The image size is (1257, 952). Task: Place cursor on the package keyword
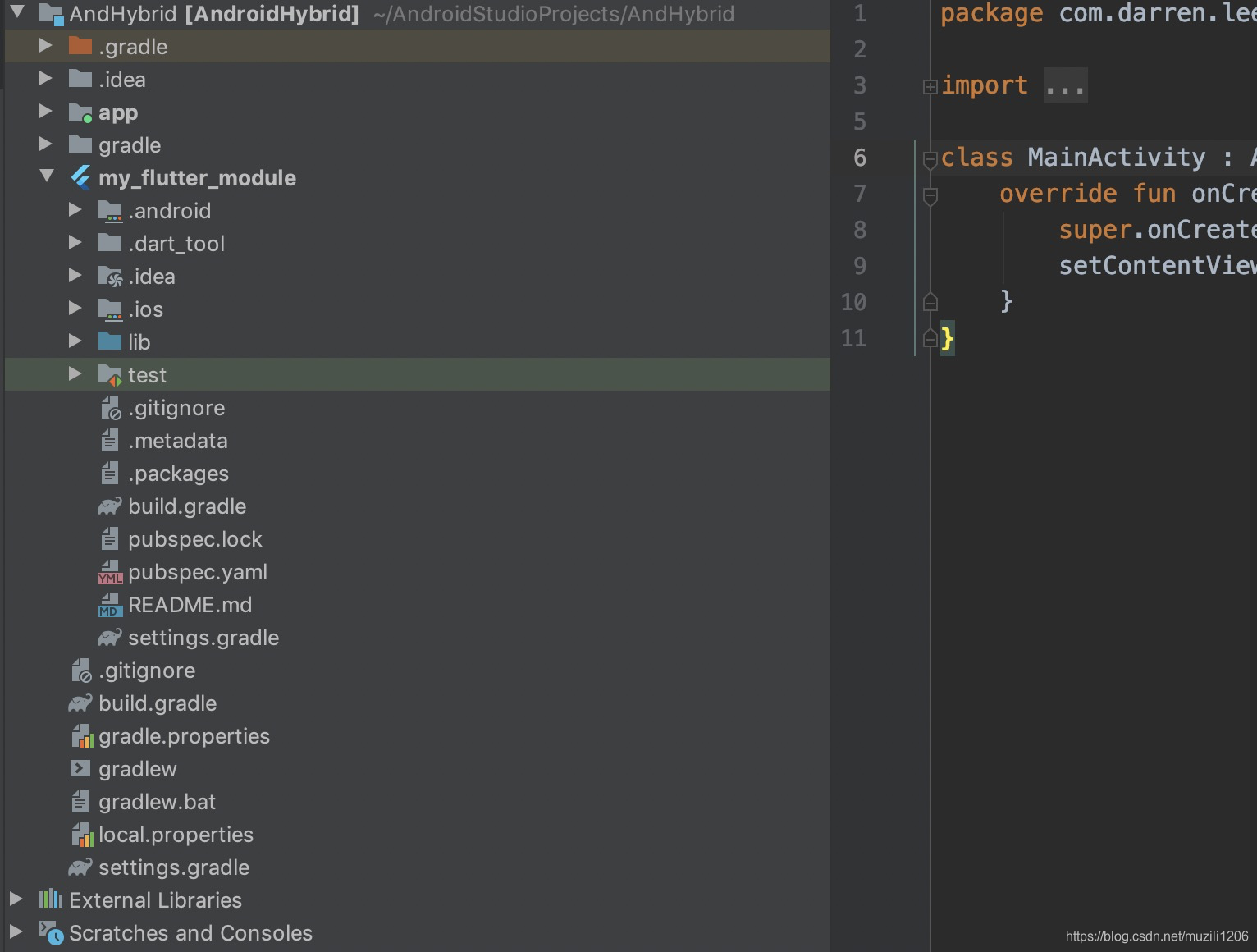tap(991, 13)
